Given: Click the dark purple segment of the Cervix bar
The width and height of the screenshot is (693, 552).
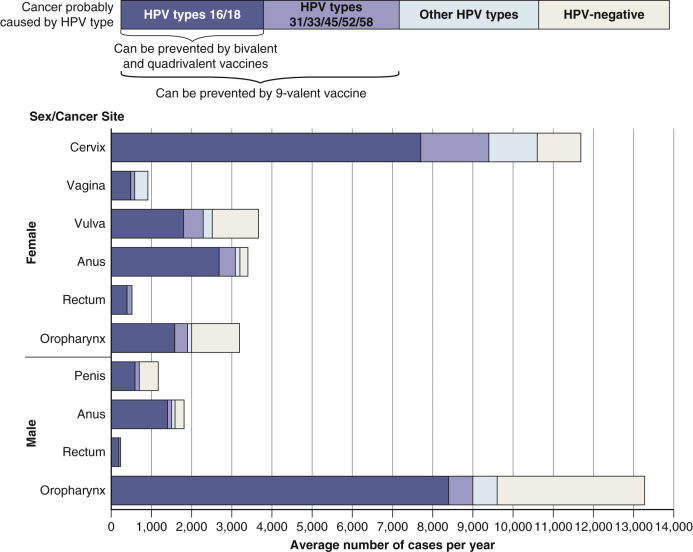Looking at the screenshot, I should click(265, 147).
